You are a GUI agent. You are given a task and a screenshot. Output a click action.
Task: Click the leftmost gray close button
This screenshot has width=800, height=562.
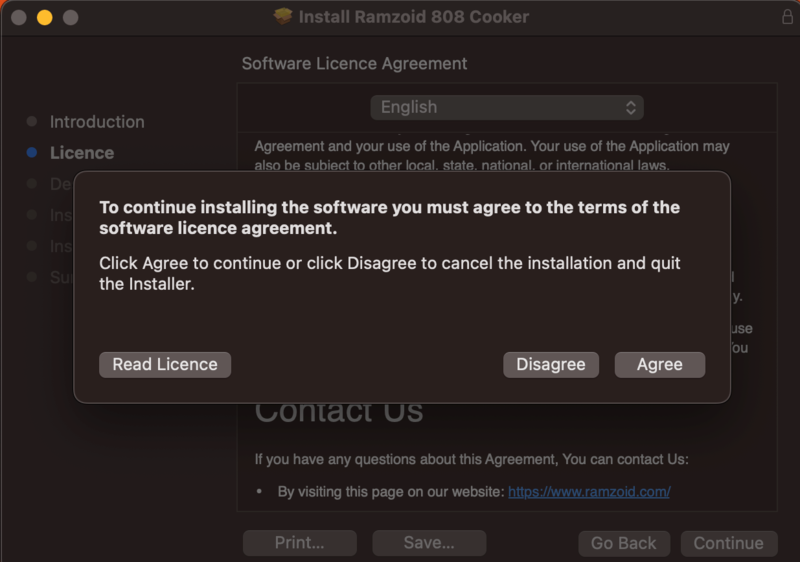coord(18,17)
